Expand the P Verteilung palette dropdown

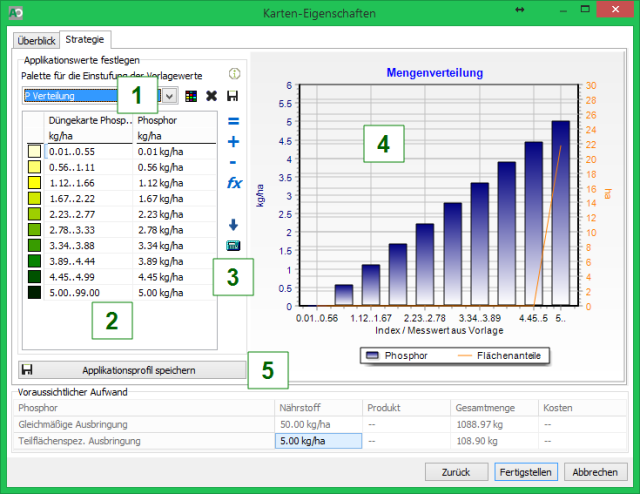point(169,96)
